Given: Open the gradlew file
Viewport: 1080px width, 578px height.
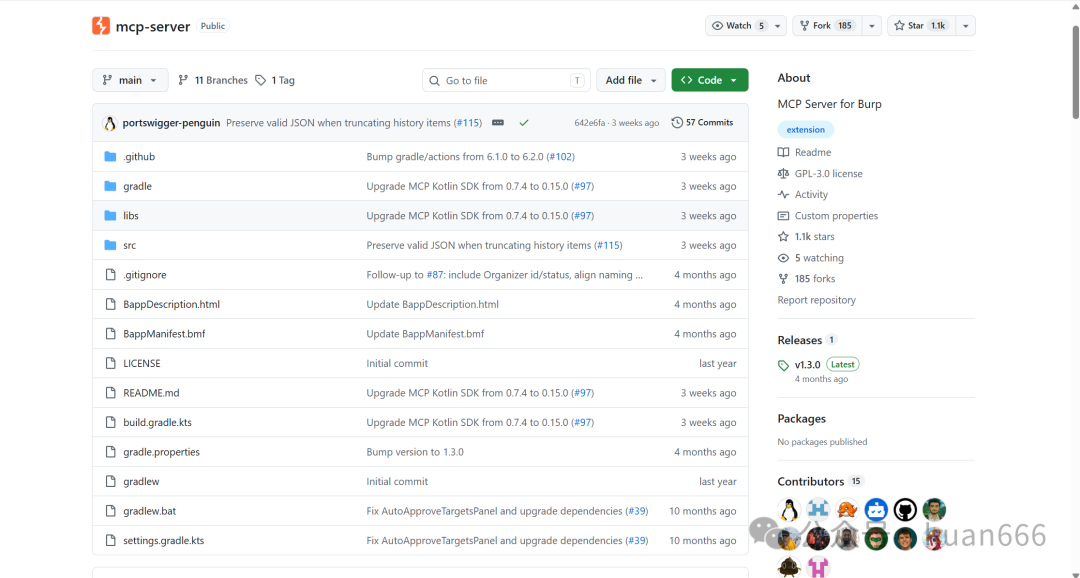Looking at the screenshot, I should click(141, 482).
